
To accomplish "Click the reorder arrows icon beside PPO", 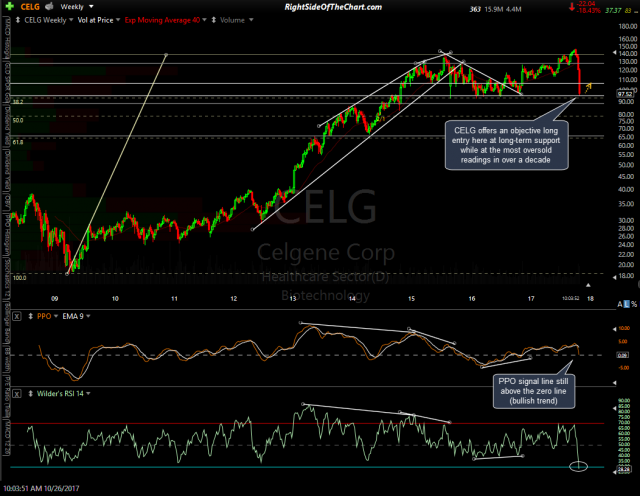I will (30, 316).
